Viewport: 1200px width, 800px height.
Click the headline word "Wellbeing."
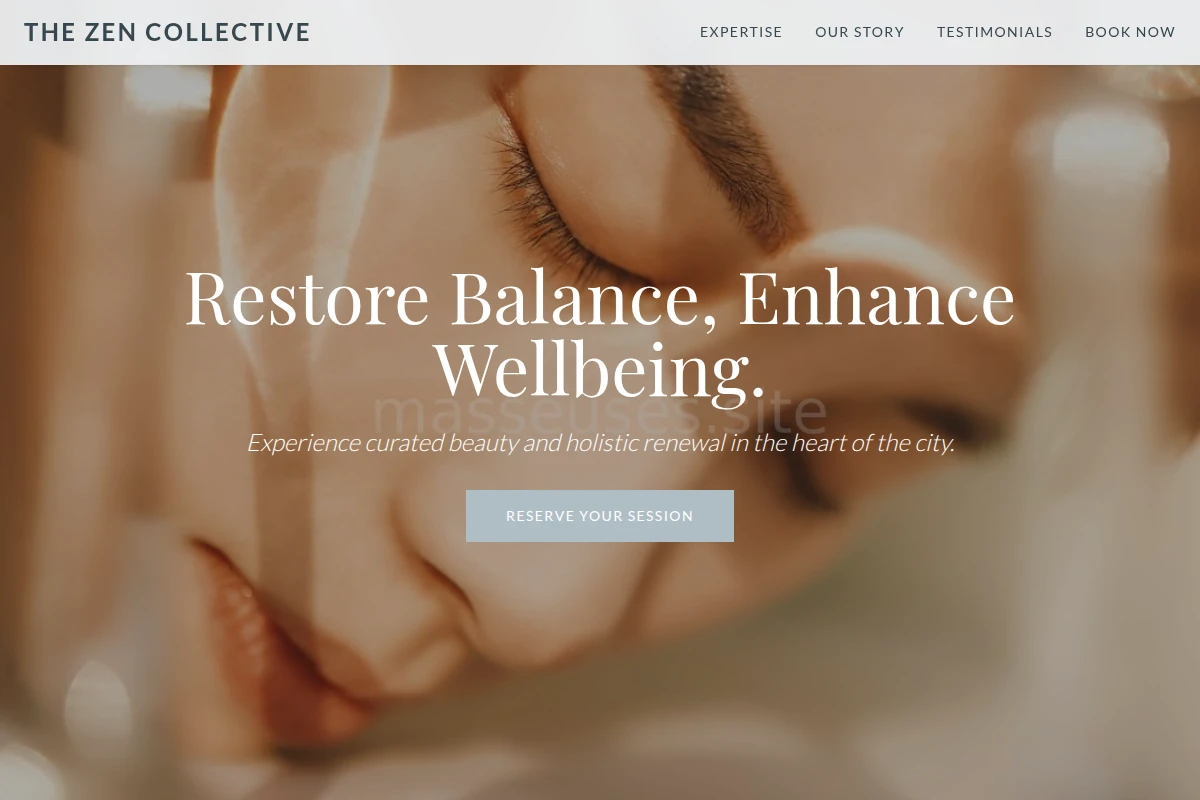pyautogui.click(x=600, y=370)
